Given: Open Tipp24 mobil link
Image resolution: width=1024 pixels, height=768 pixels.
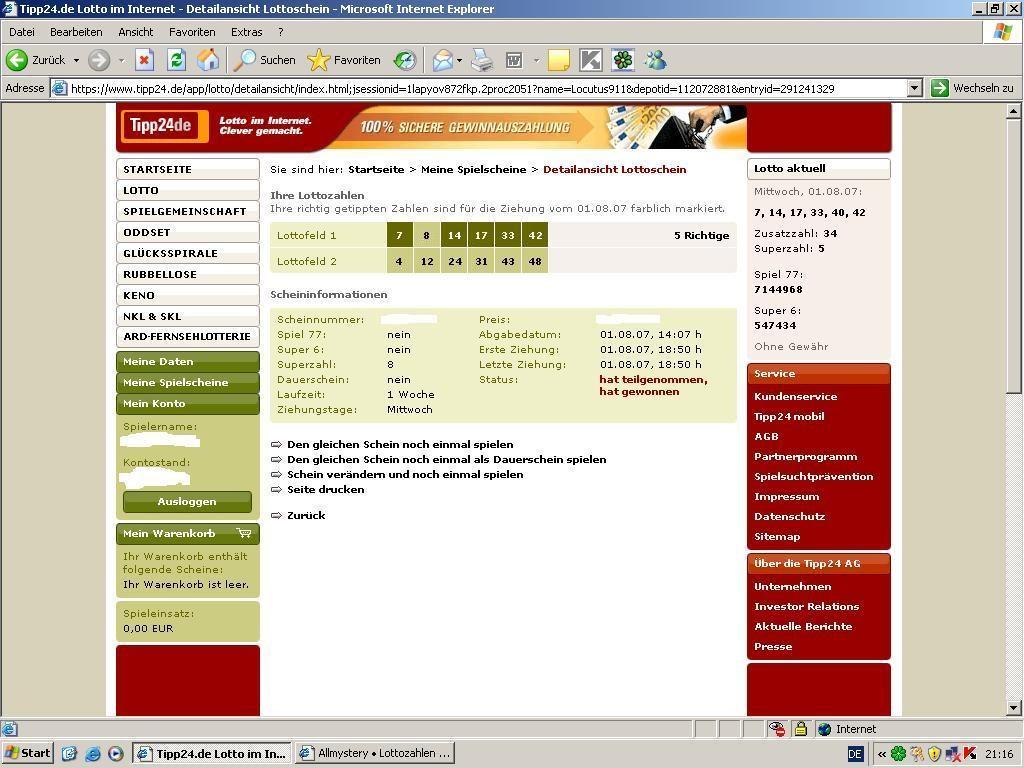Looking at the screenshot, I should (x=789, y=417).
